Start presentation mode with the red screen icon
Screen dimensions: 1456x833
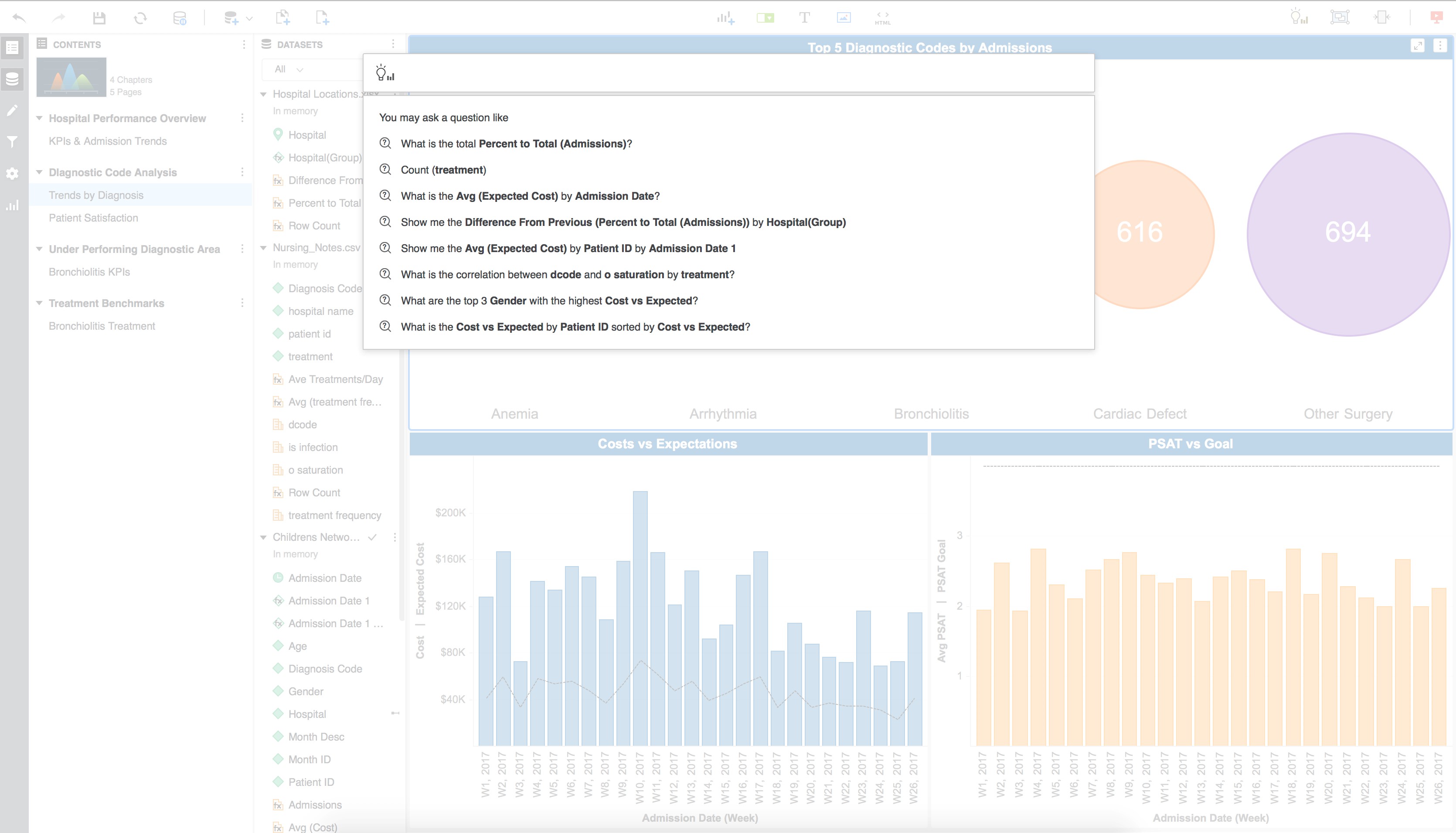(1436, 17)
